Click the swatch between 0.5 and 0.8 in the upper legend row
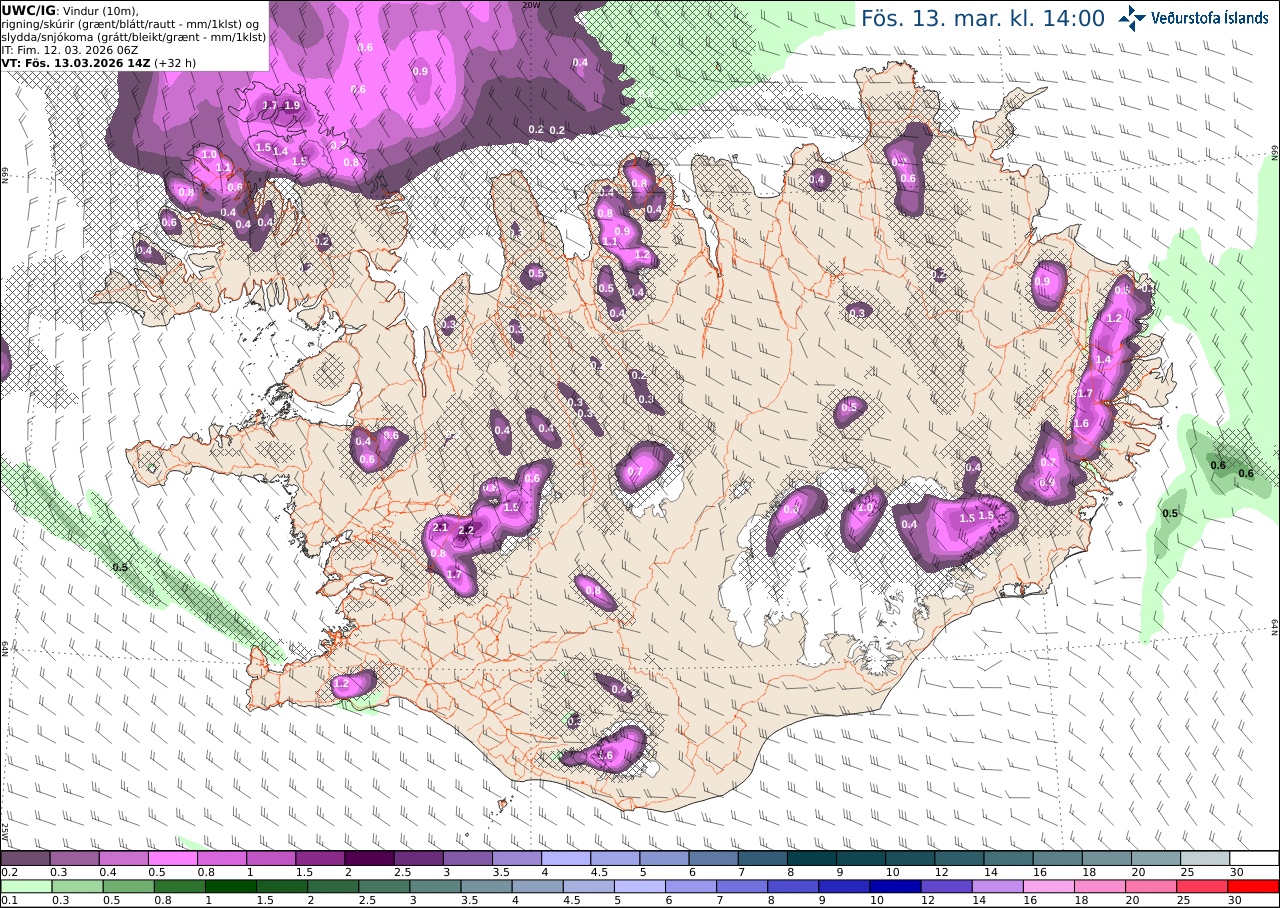 pyautogui.click(x=172, y=858)
